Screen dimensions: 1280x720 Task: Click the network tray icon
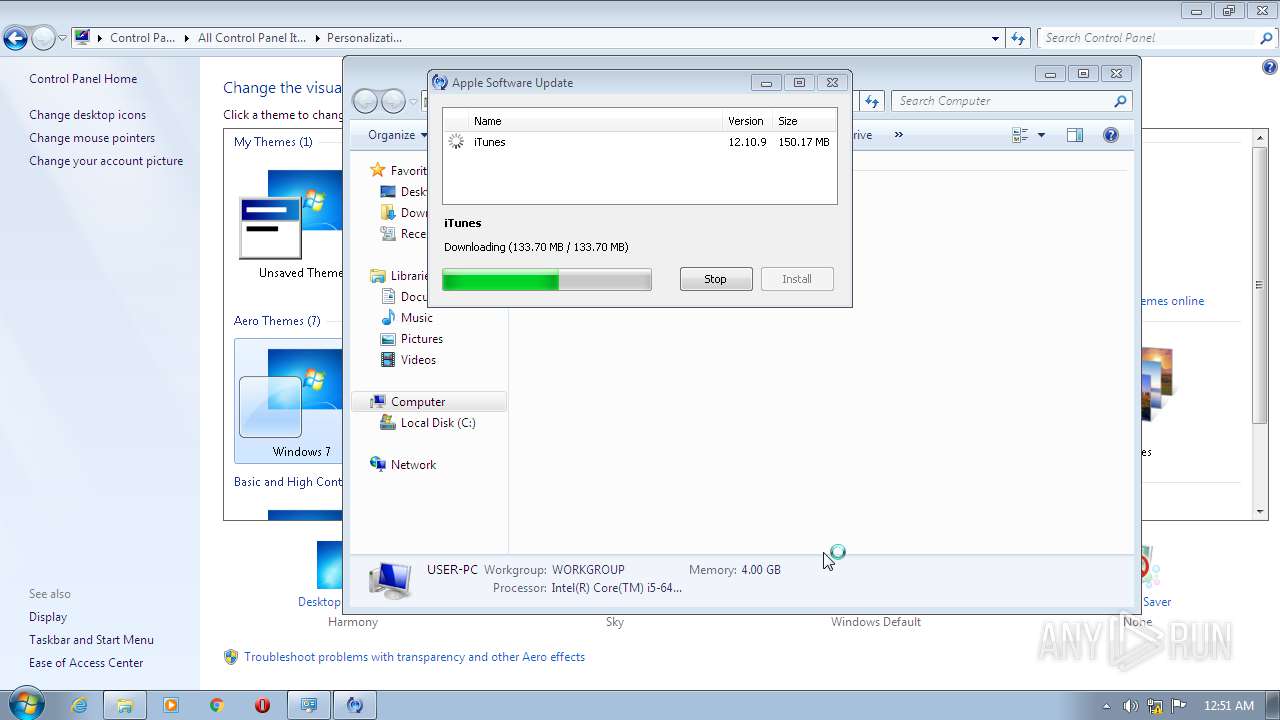(1155, 705)
